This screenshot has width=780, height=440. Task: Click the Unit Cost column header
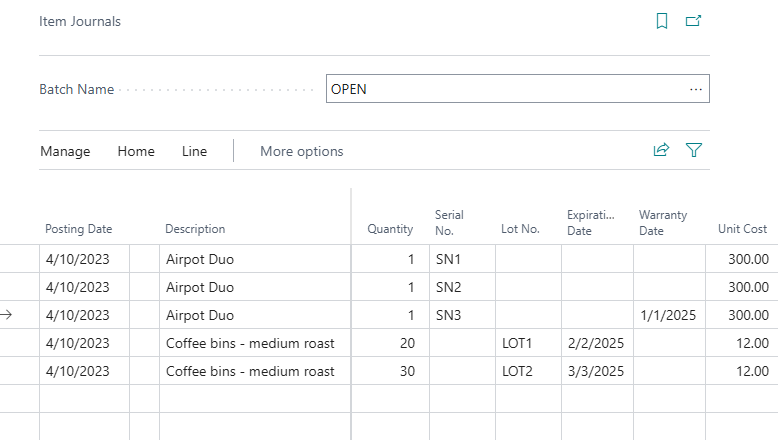coord(742,229)
